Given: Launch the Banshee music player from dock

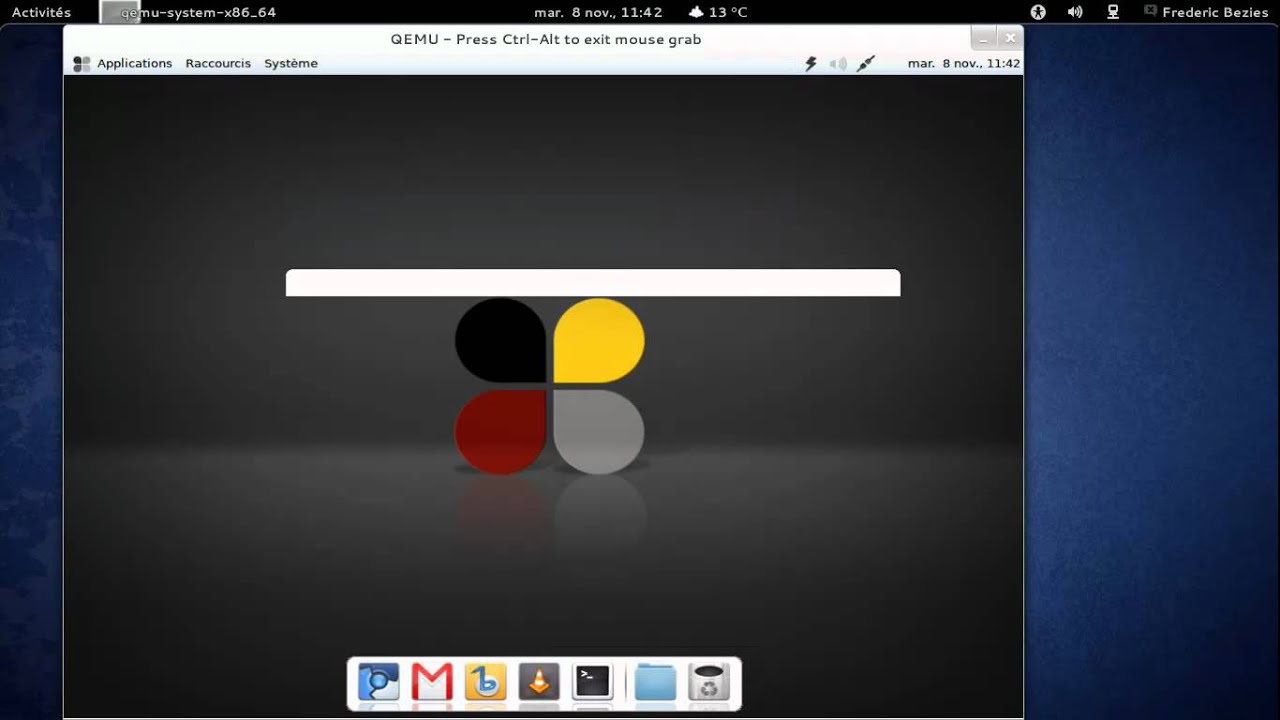Looking at the screenshot, I should pyautogui.click(x=486, y=682).
